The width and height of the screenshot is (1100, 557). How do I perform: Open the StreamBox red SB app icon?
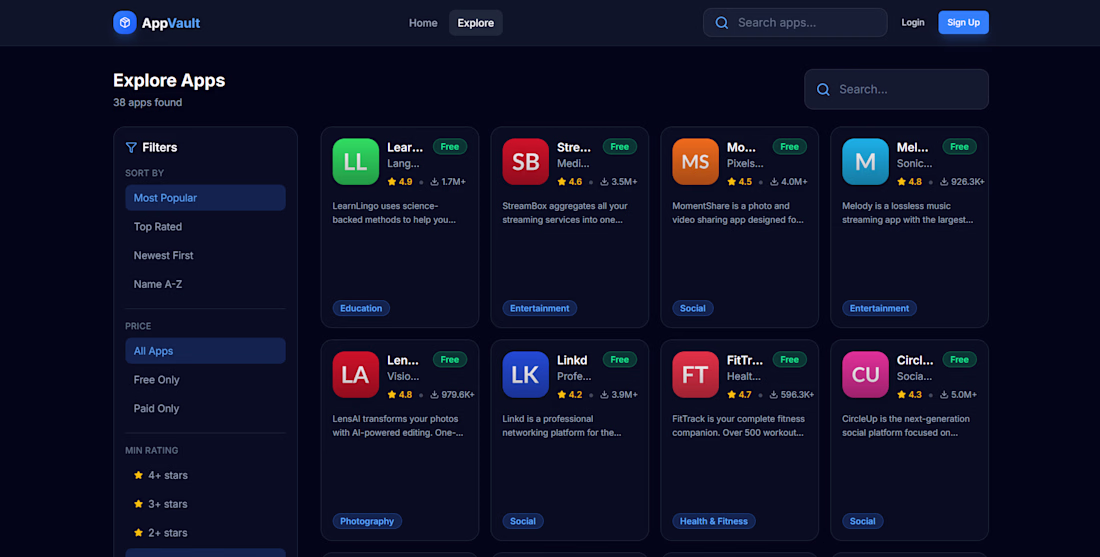pos(525,161)
